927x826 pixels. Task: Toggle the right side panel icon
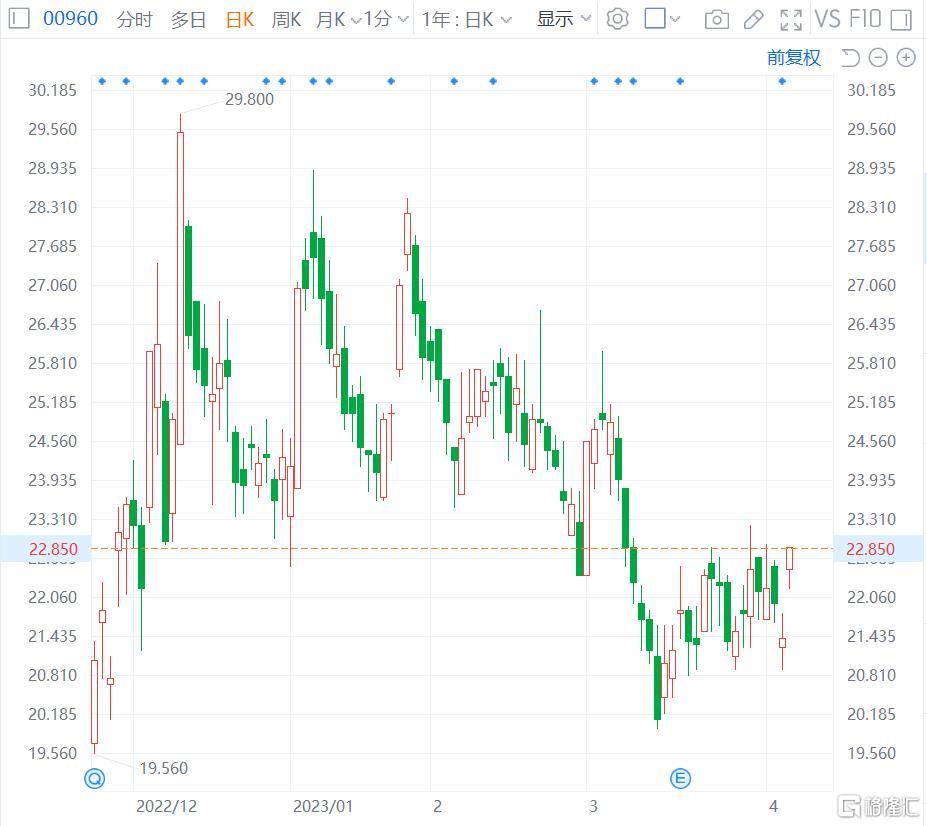(x=901, y=19)
